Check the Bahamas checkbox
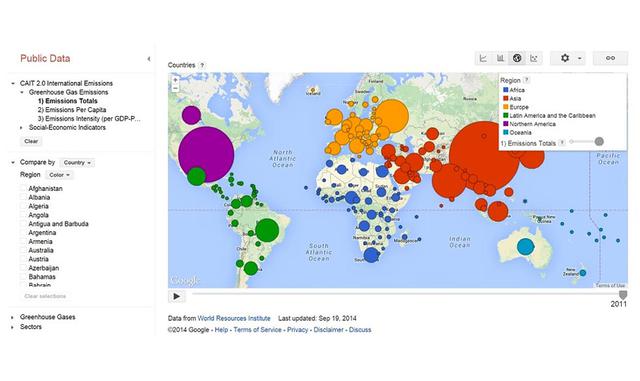Image resolution: width=640 pixels, height=381 pixels. tap(23, 277)
